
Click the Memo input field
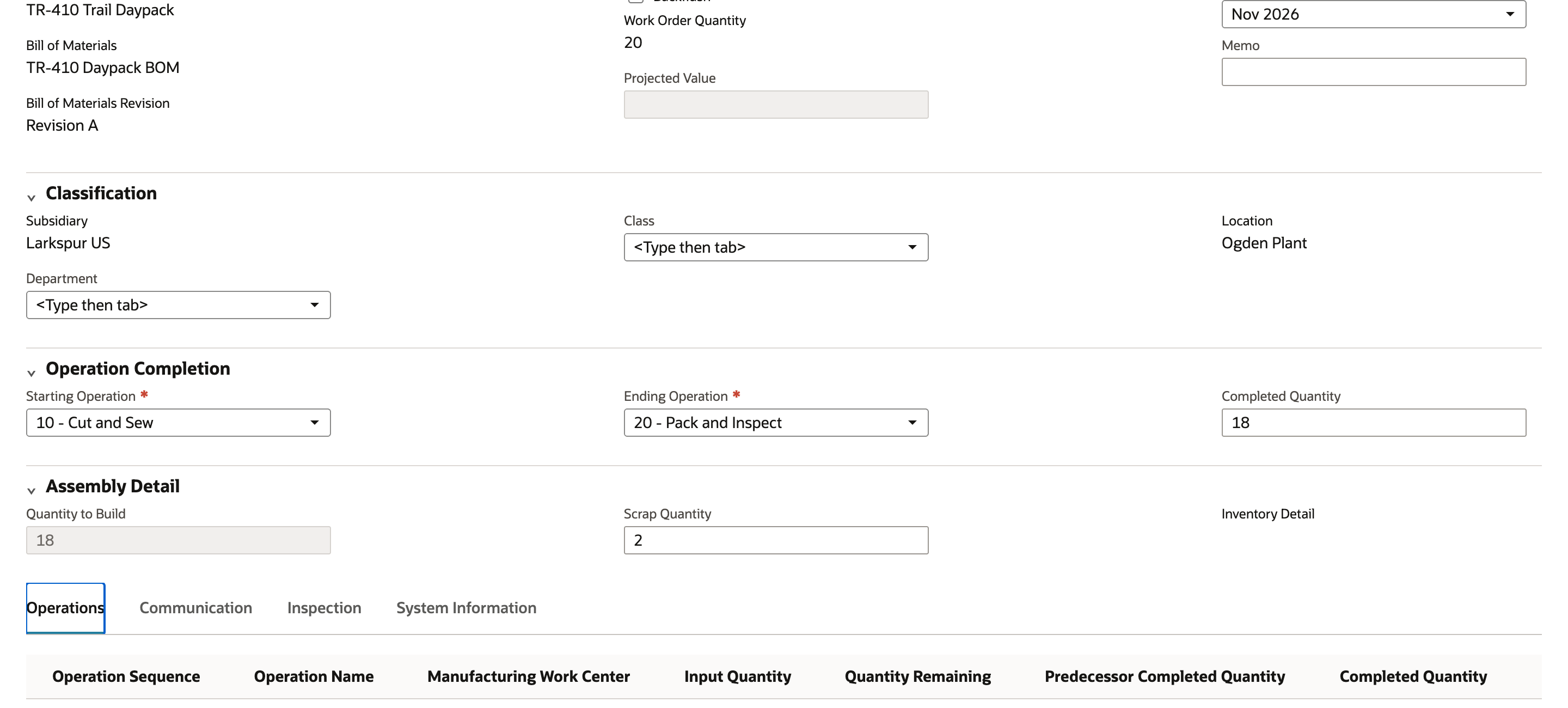[x=1373, y=72]
